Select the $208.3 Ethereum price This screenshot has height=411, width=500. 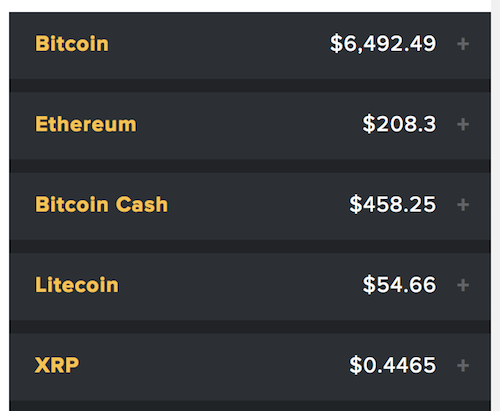click(x=399, y=124)
